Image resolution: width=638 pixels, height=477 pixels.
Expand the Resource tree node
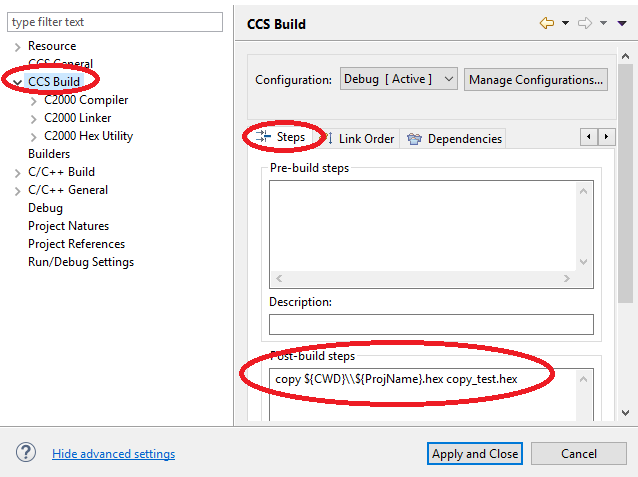[x=17, y=46]
